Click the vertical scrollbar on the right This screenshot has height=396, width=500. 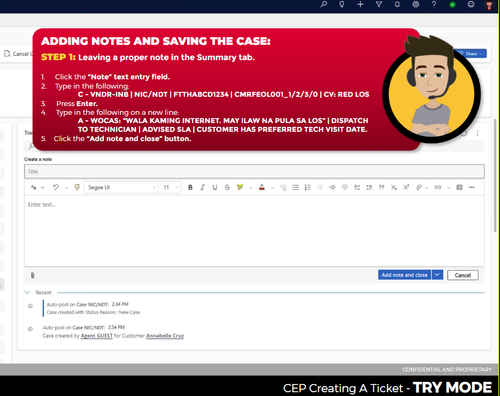495,176
